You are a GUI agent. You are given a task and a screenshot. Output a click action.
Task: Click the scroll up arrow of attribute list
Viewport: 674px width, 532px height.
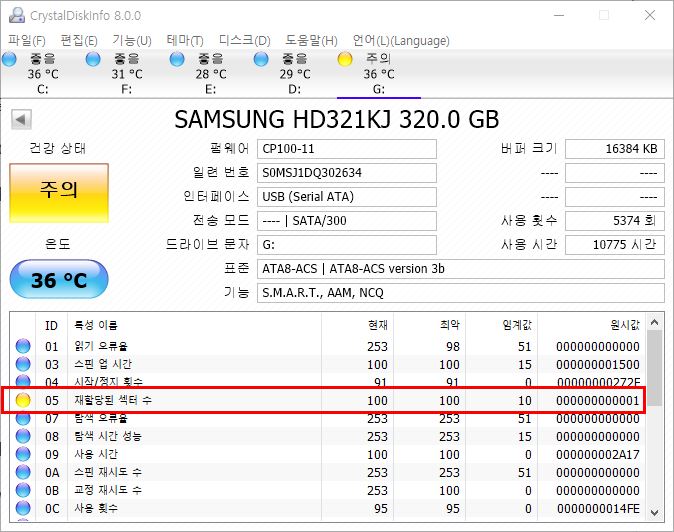[x=655, y=322]
